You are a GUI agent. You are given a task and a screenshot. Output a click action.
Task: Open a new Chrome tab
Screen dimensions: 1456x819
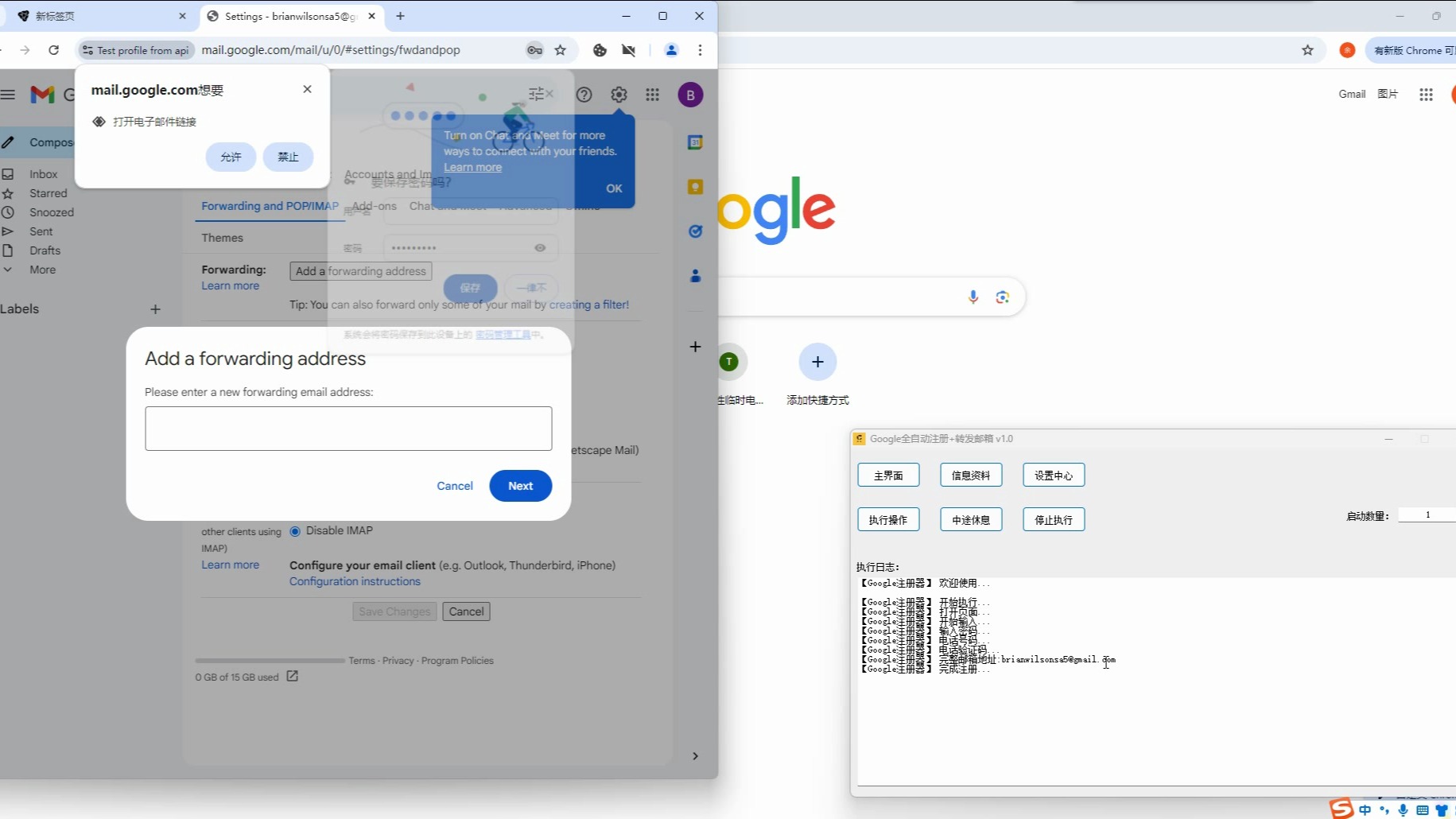[400, 16]
